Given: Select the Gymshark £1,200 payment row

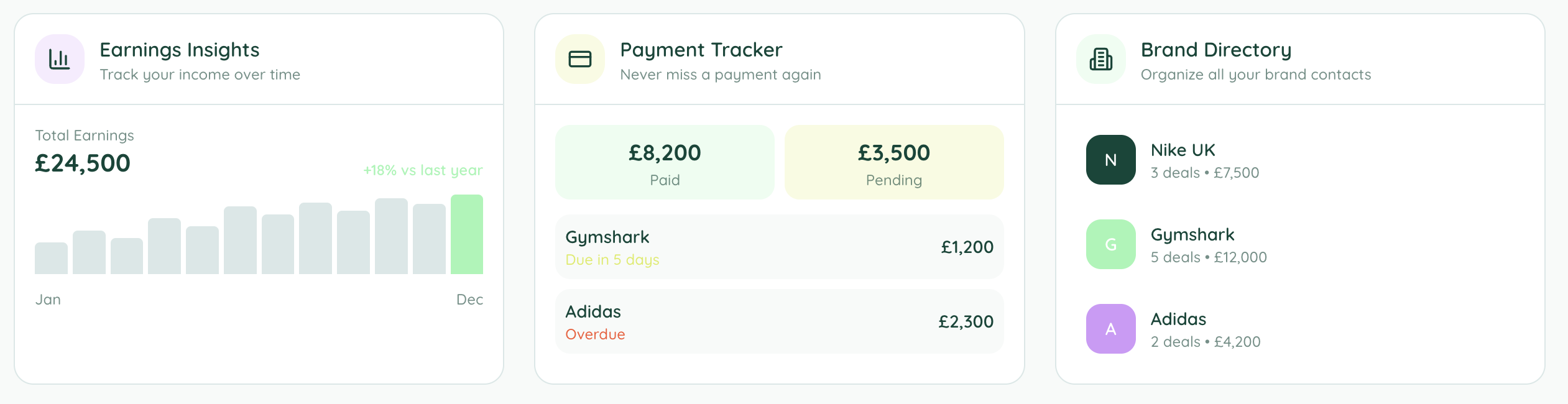Looking at the screenshot, I should pyautogui.click(x=779, y=247).
